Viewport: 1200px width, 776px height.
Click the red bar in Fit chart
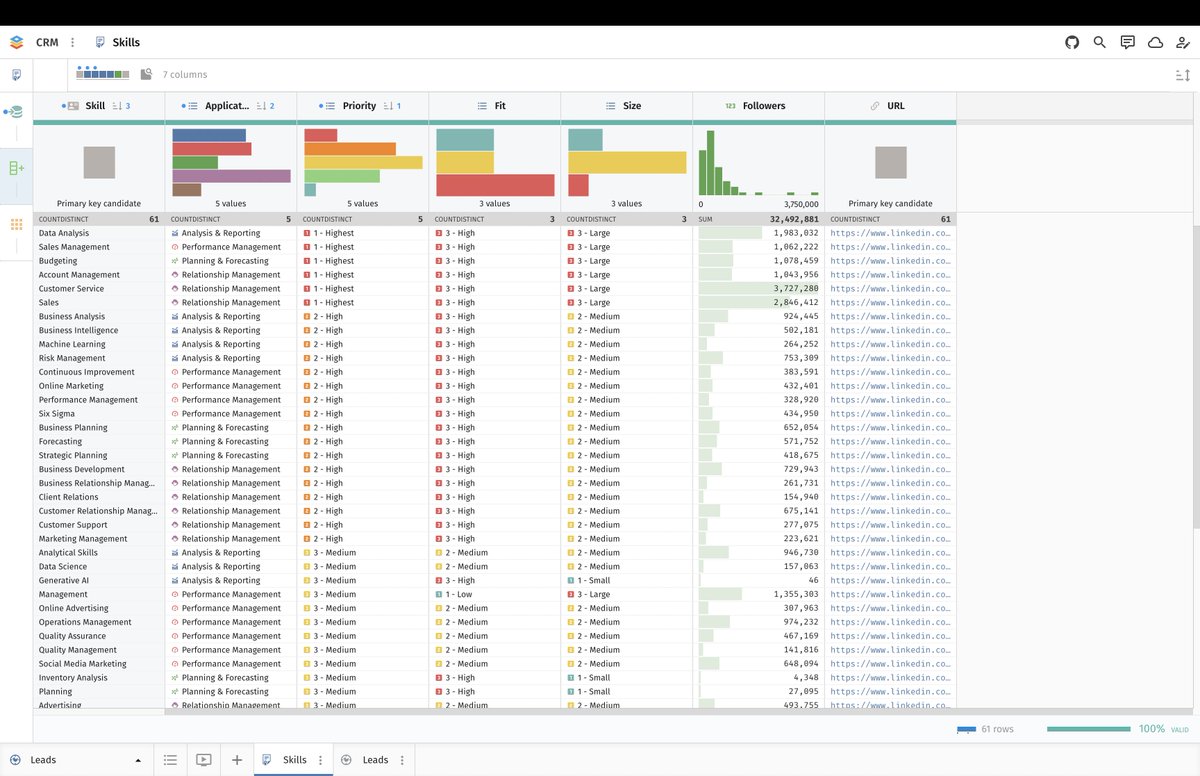pyautogui.click(x=495, y=185)
